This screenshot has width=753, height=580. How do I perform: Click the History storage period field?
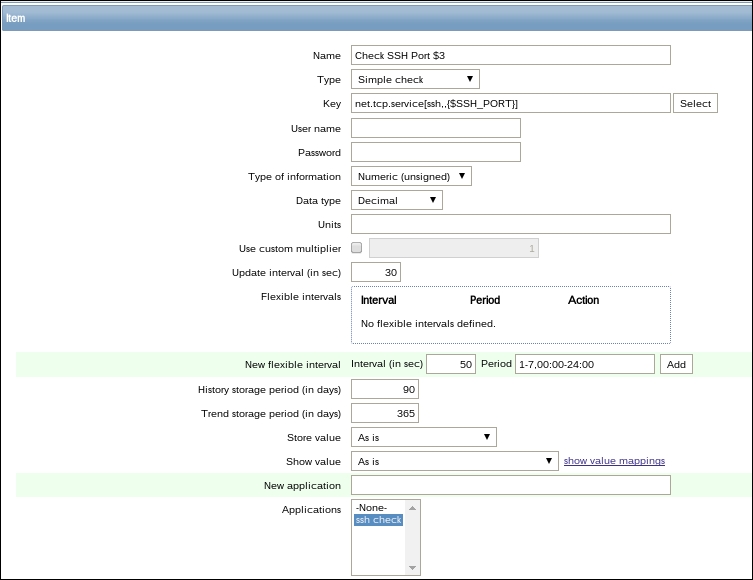(385, 389)
